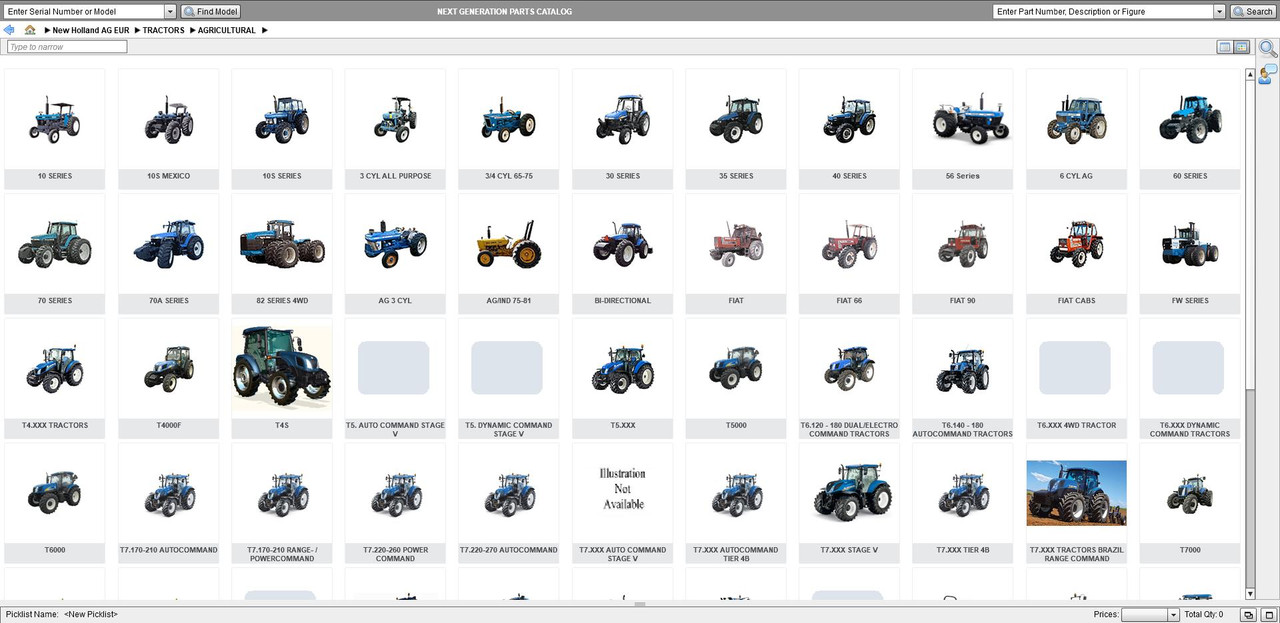This screenshot has height=623, width=1280.
Task: Click the cascade windows icon in status bar
Action: (x=1248, y=614)
